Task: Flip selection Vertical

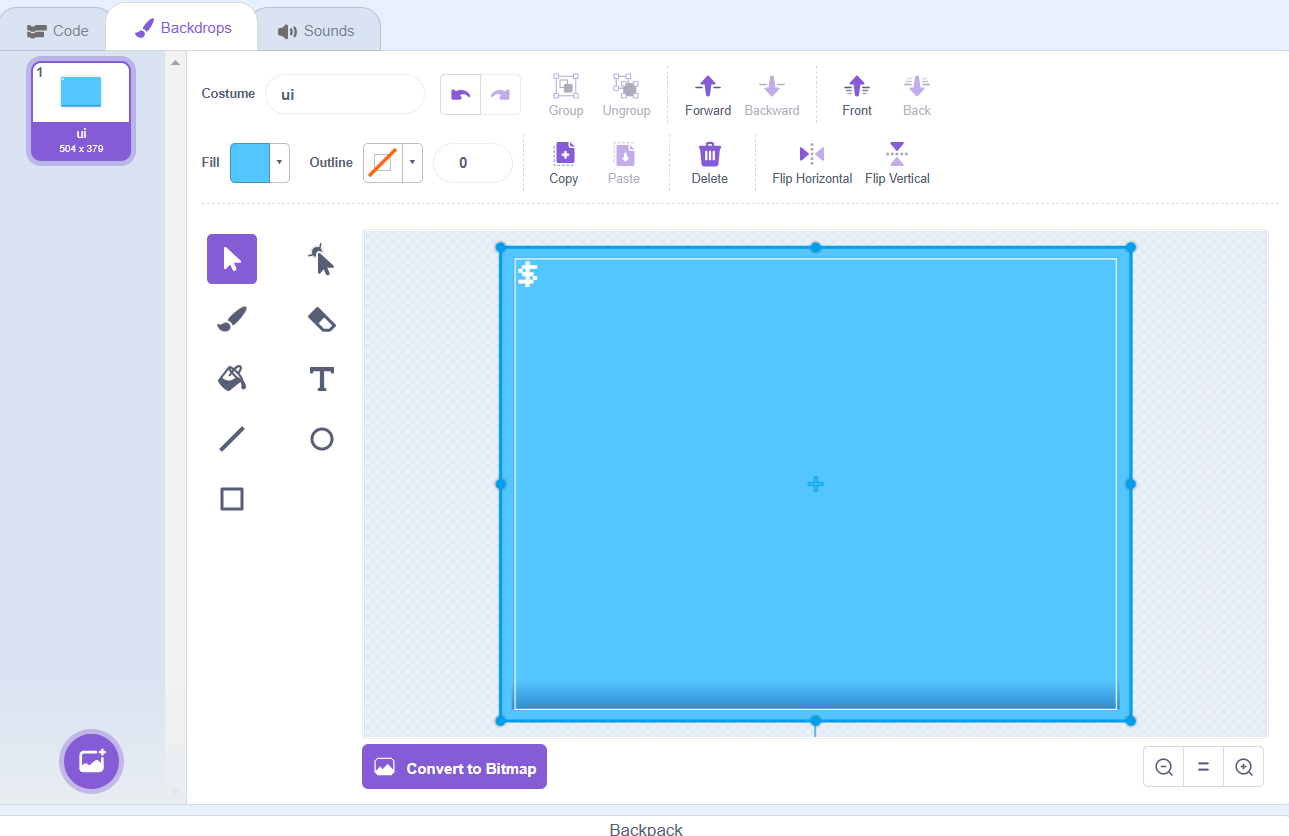Action: pyautogui.click(x=897, y=163)
